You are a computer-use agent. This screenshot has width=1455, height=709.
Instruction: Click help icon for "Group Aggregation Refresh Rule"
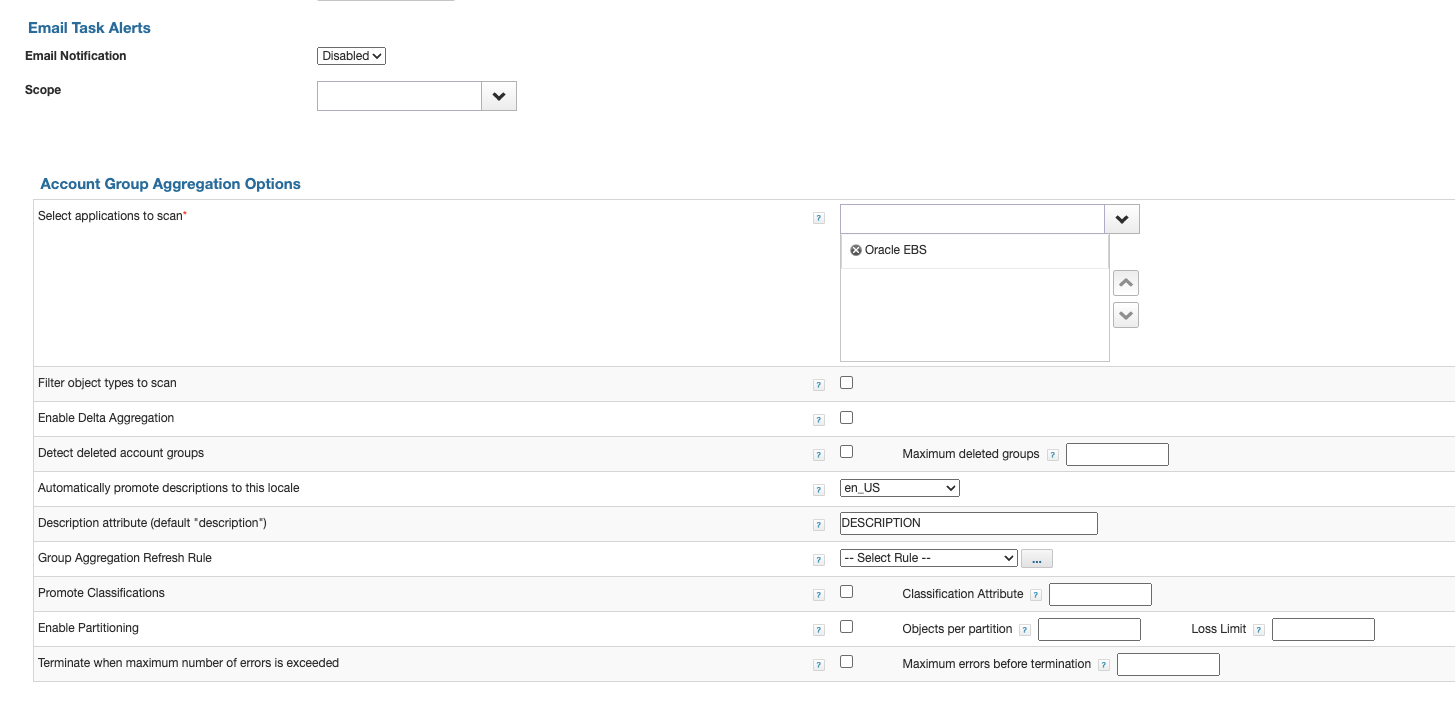(x=819, y=559)
